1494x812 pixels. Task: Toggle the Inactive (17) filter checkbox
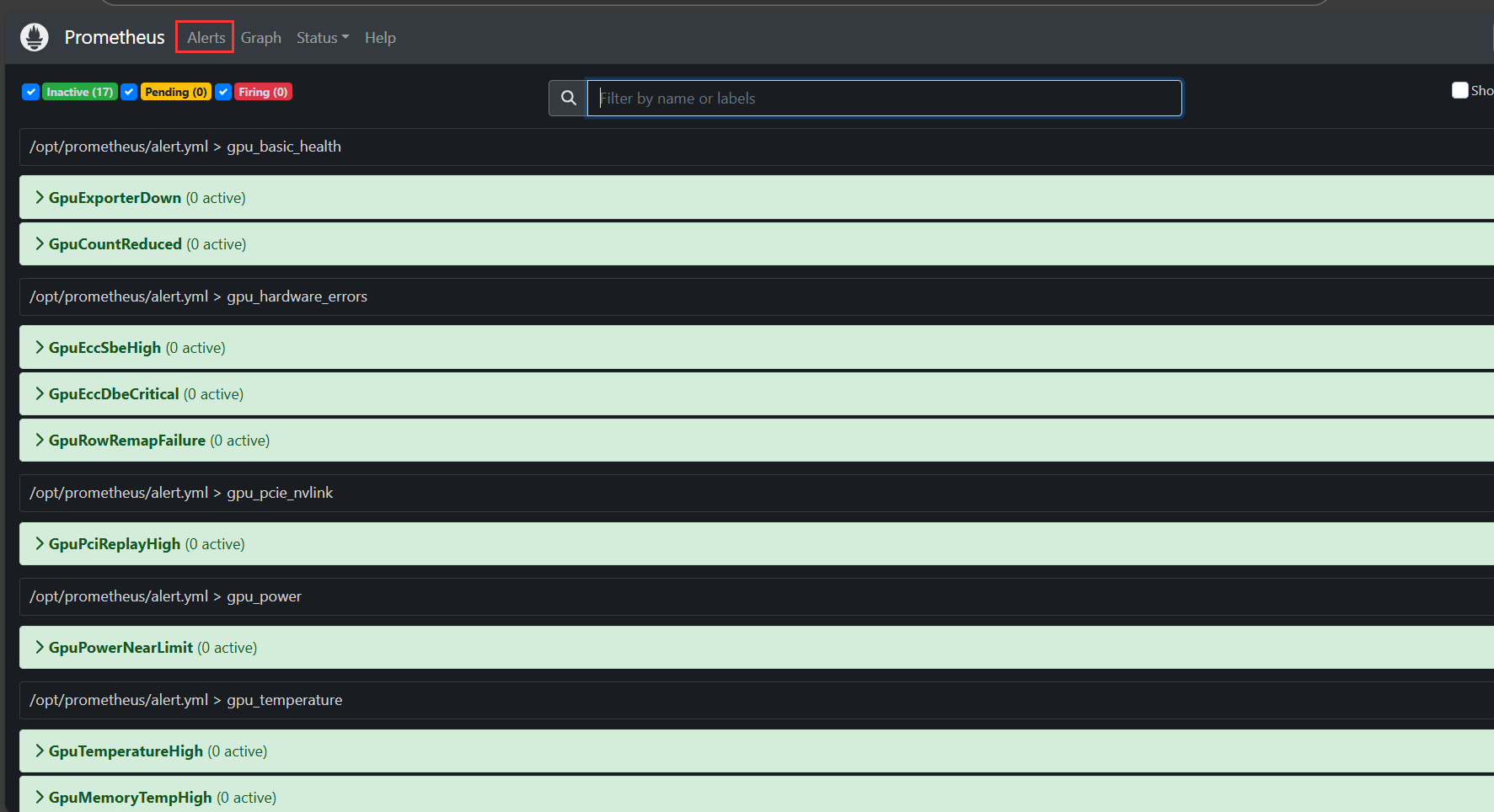coord(31,92)
